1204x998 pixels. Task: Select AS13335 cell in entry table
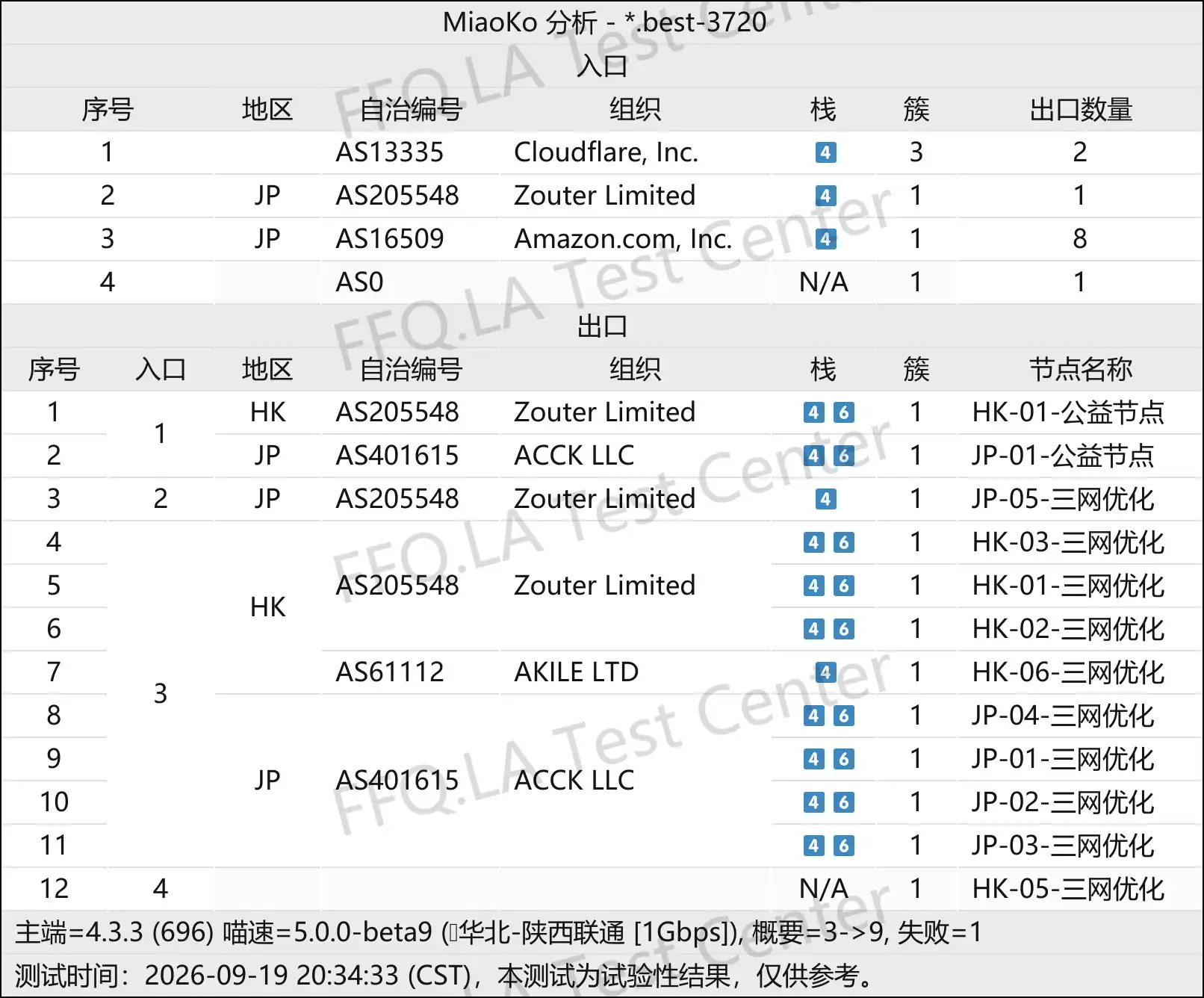click(x=390, y=152)
